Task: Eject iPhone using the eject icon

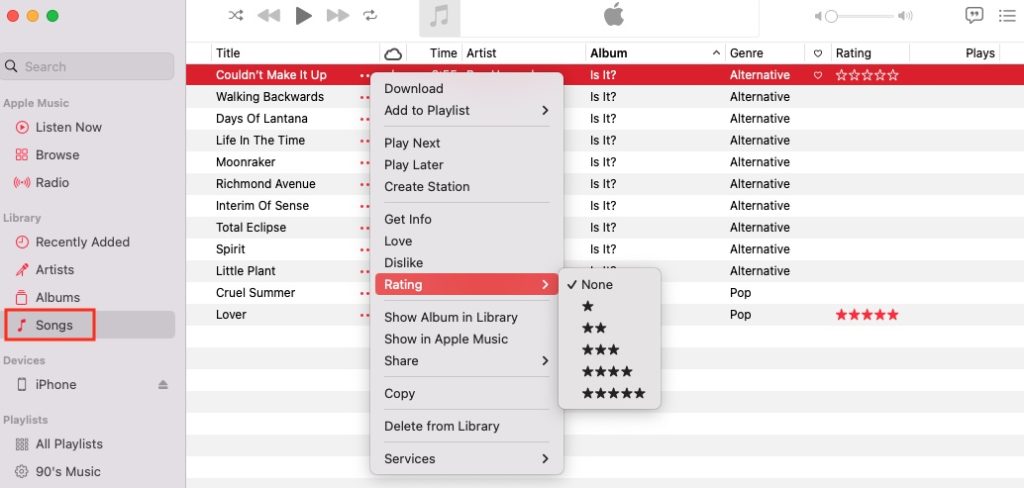Action: click(x=163, y=385)
